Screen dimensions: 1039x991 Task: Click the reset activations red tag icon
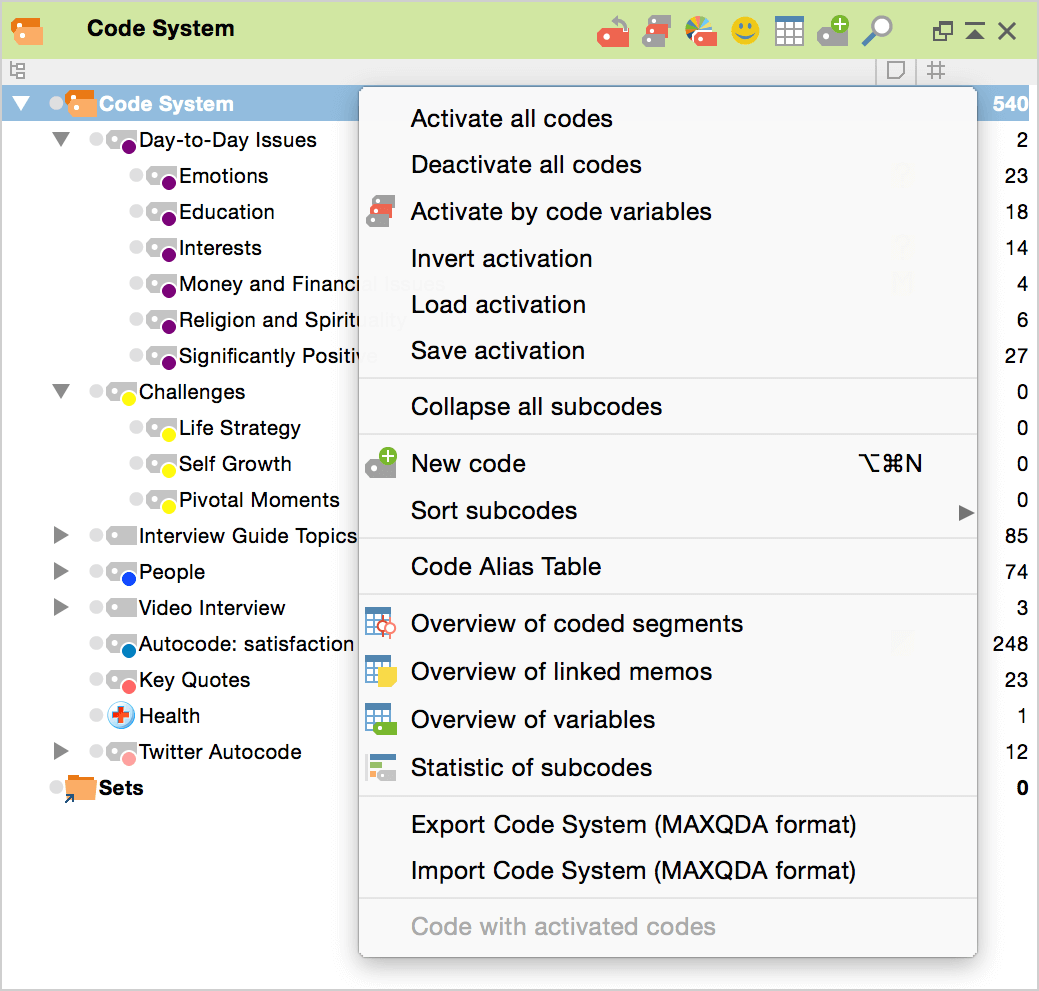pyautogui.click(x=612, y=32)
